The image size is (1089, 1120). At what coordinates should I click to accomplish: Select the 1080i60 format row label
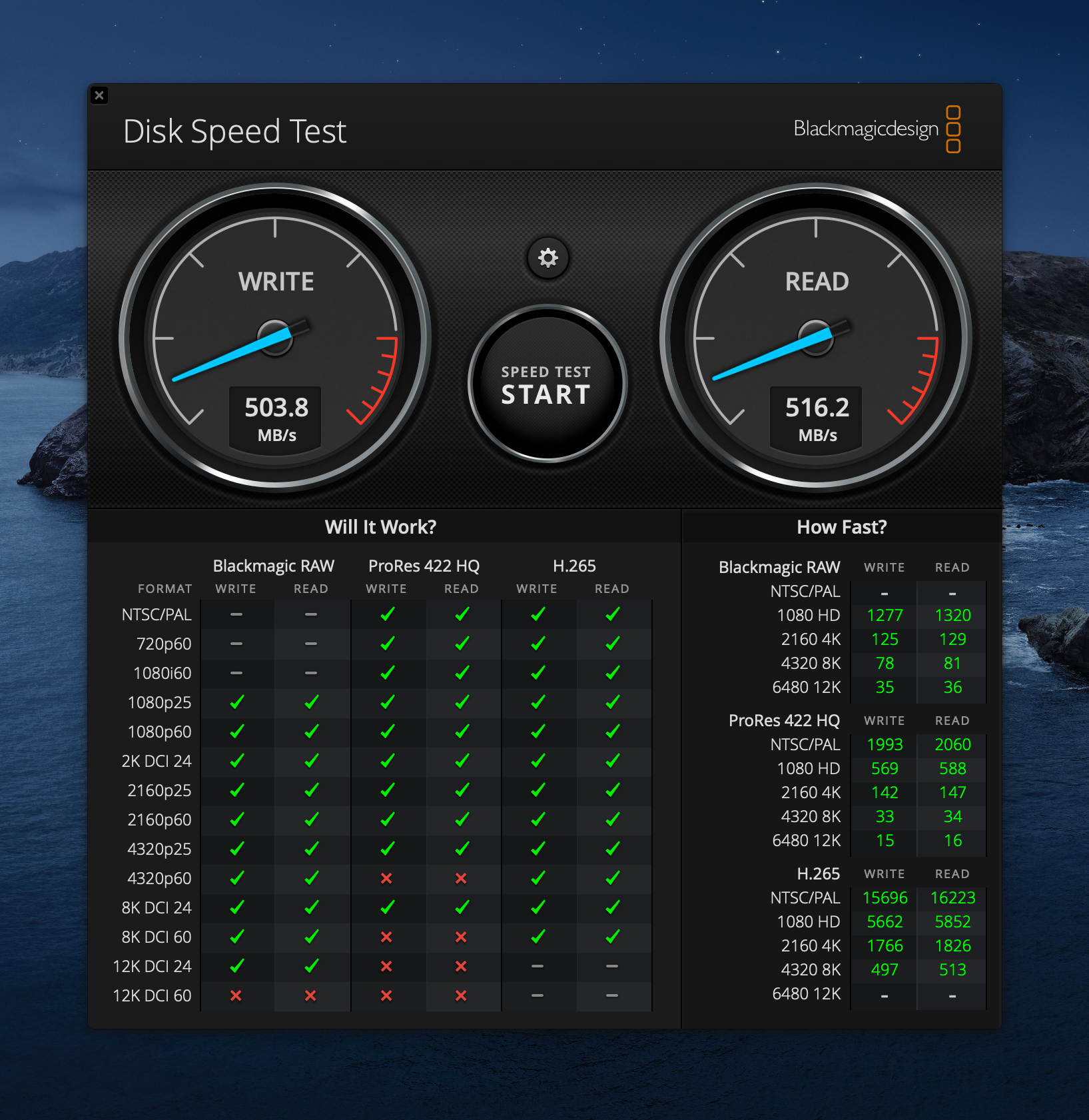pyautogui.click(x=163, y=673)
